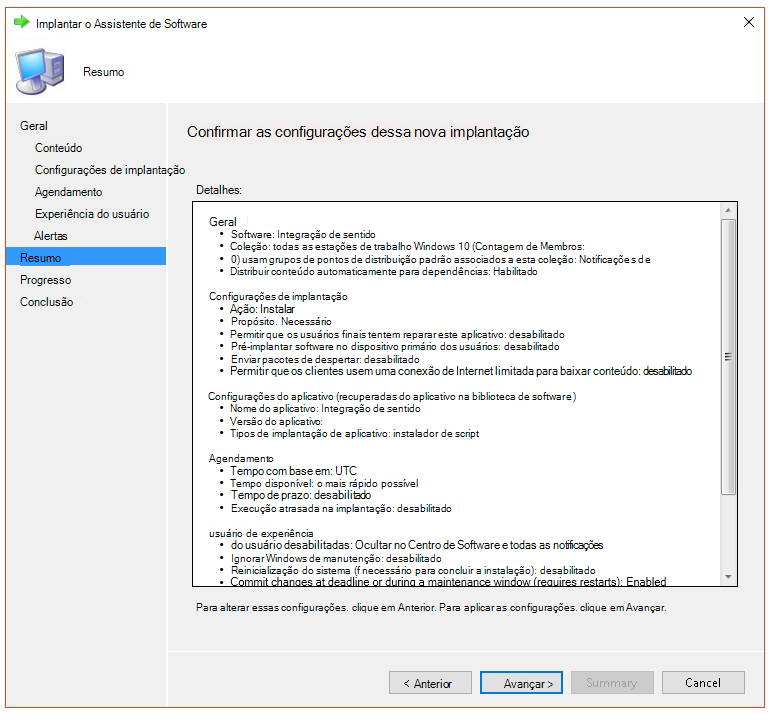The image size is (781, 722).
Task: Select the Alertas step
Action: 51,236
